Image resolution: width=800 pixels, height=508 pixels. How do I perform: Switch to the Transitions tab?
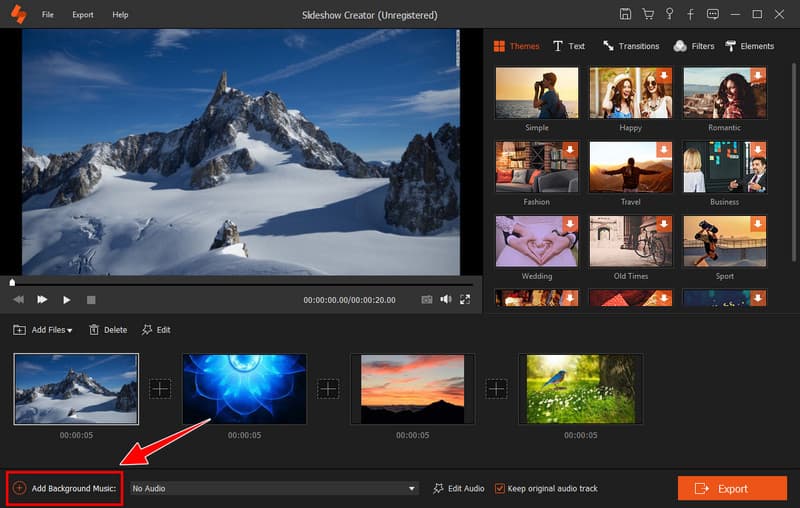click(x=631, y=46)
